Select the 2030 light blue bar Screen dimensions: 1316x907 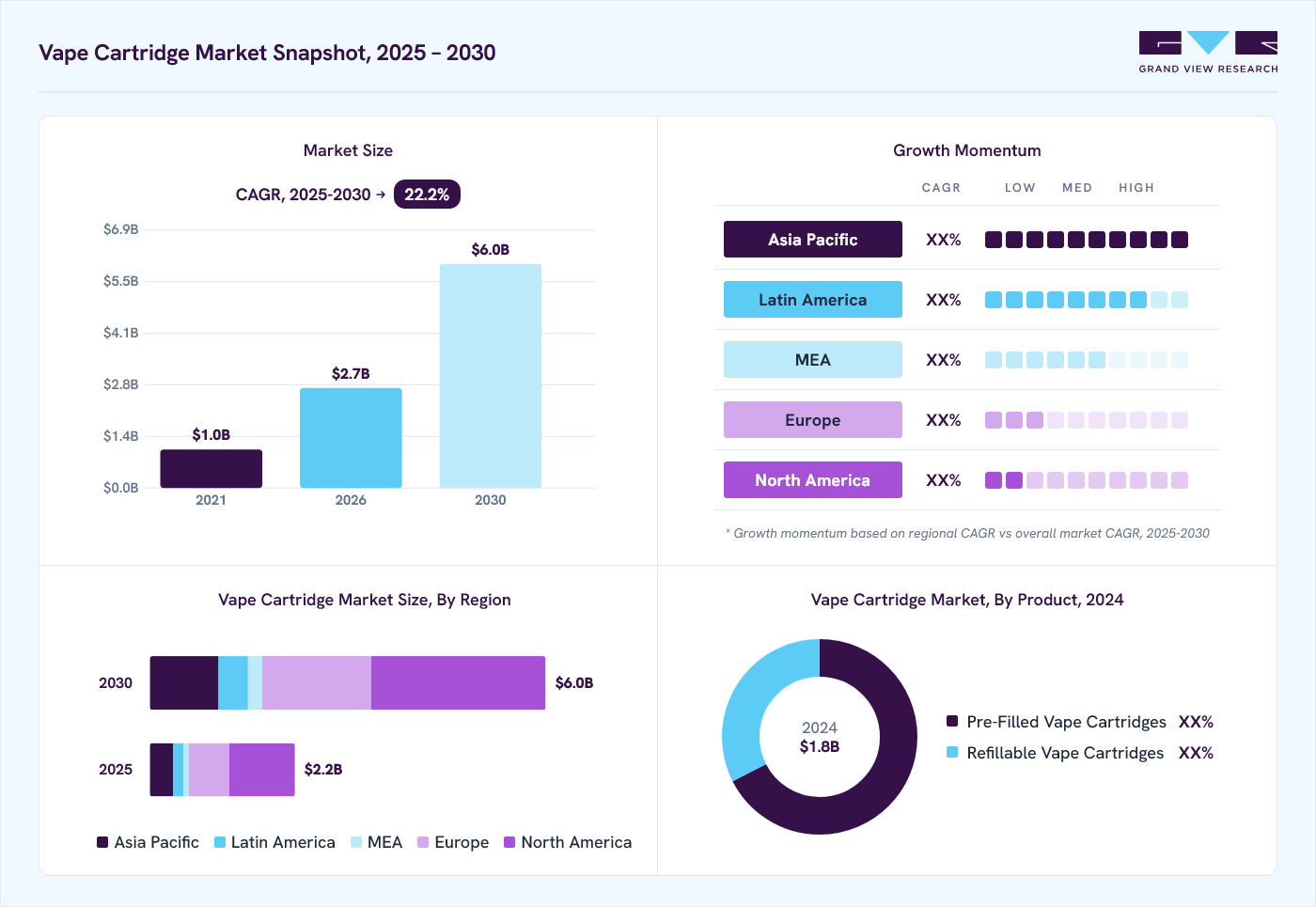pos(491,376)
